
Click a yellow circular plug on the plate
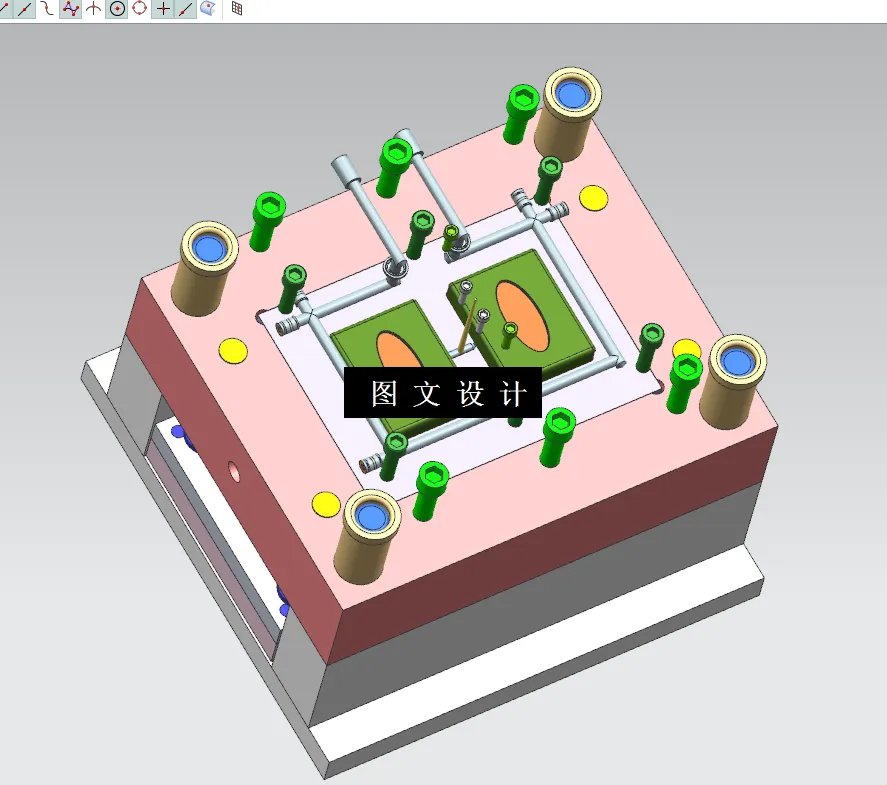tap(233, 350)
